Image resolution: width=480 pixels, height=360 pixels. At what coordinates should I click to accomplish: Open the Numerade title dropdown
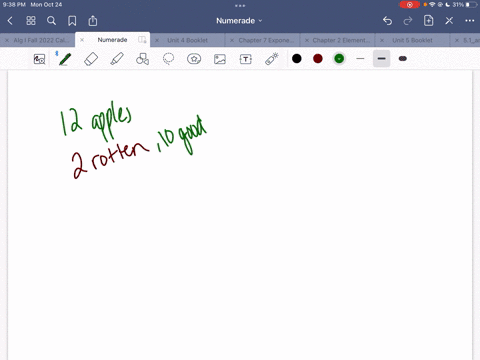(239, 21)
